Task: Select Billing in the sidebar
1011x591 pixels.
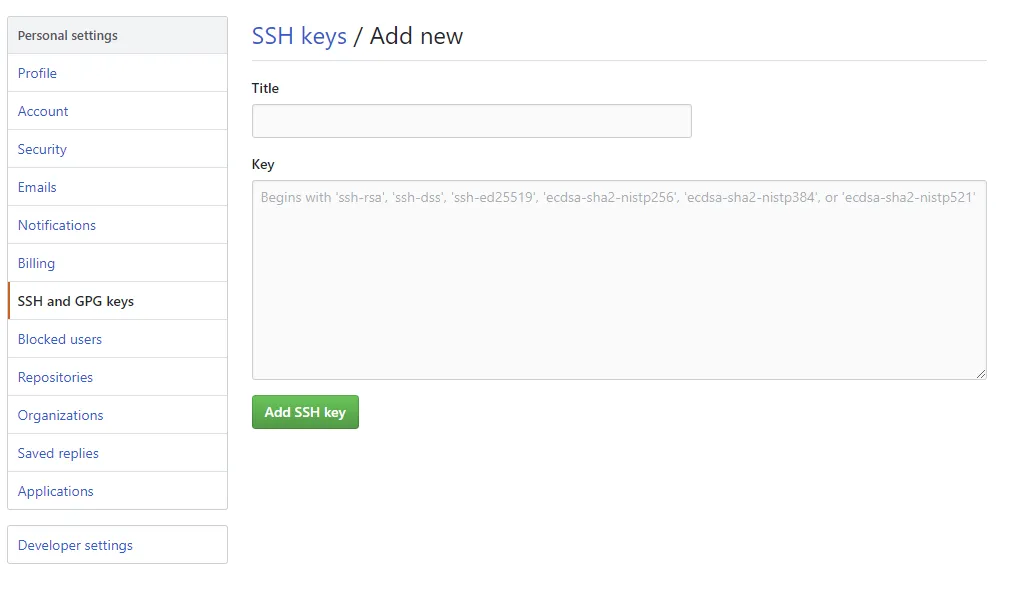Action: pyautogui.click(x=36, y=263)
